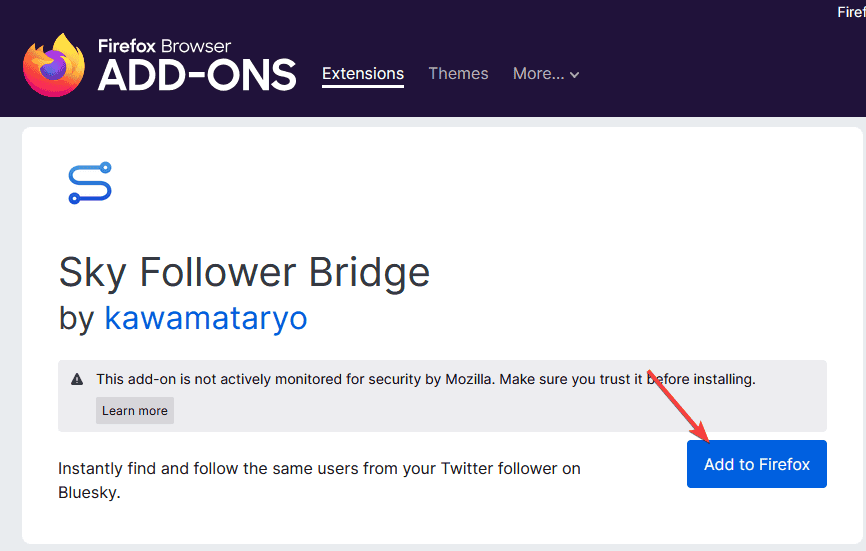The image size is (866, 551).
Task: Click the Firefox logo icon
Action: pos(54,66)
